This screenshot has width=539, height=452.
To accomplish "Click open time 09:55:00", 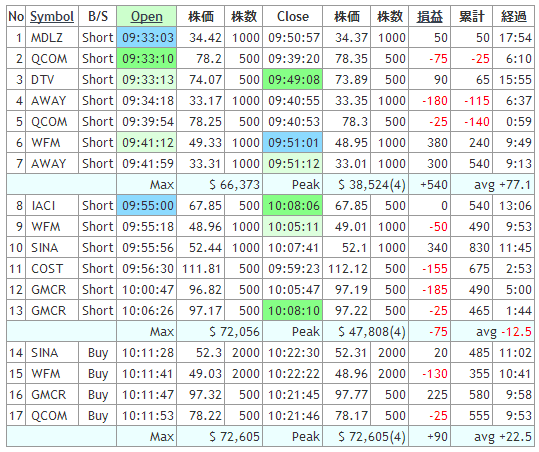I will pos(146,206).
